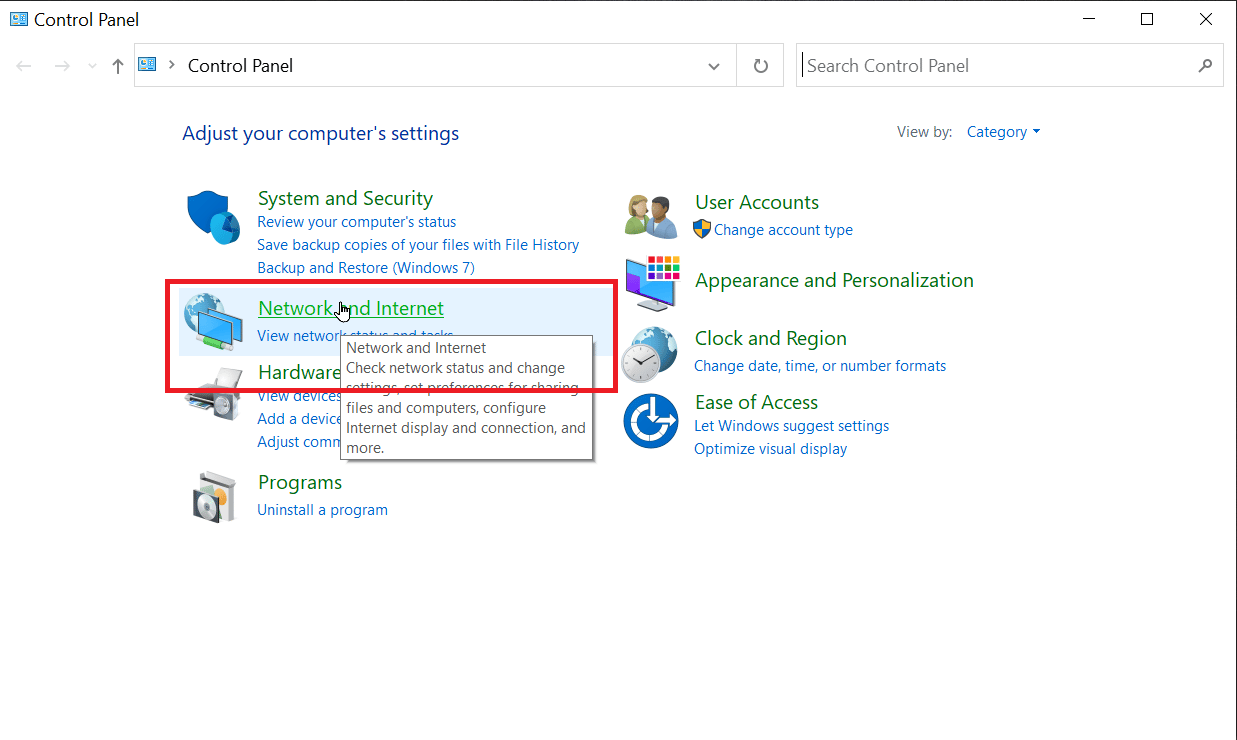Open the Network and Internet heading link
Image resolution: width=1237 pixels, height=740 pixels.
[351, 309]
